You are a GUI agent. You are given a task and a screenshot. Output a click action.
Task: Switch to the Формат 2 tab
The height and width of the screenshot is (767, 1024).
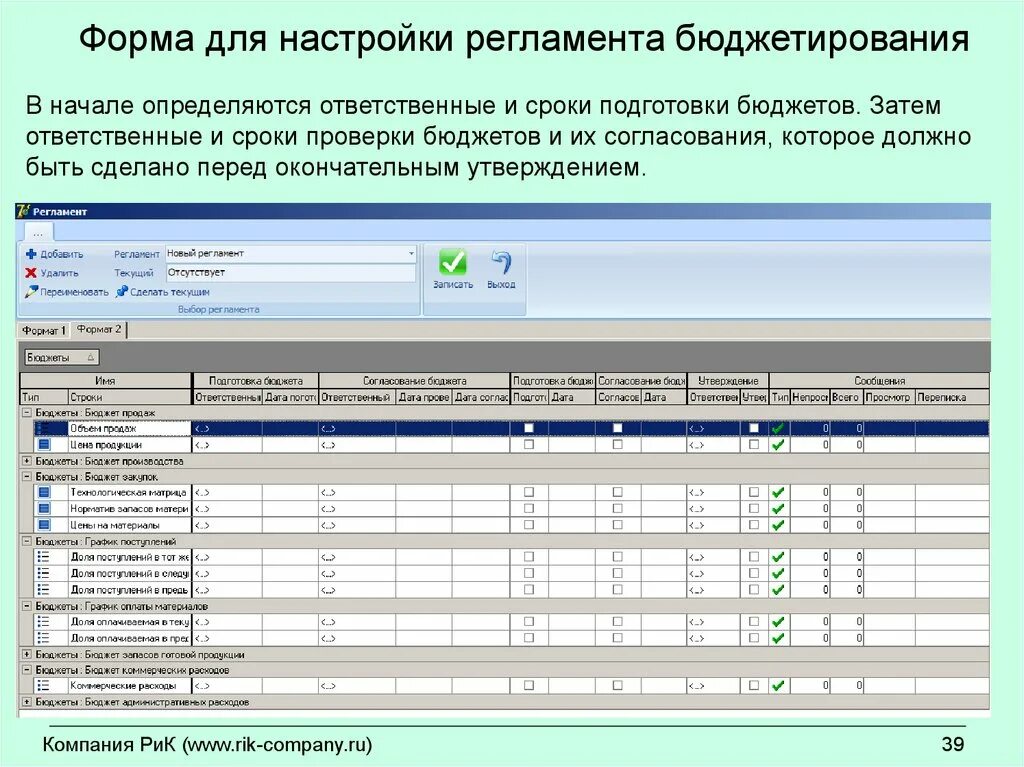click(x=99, y=329)
